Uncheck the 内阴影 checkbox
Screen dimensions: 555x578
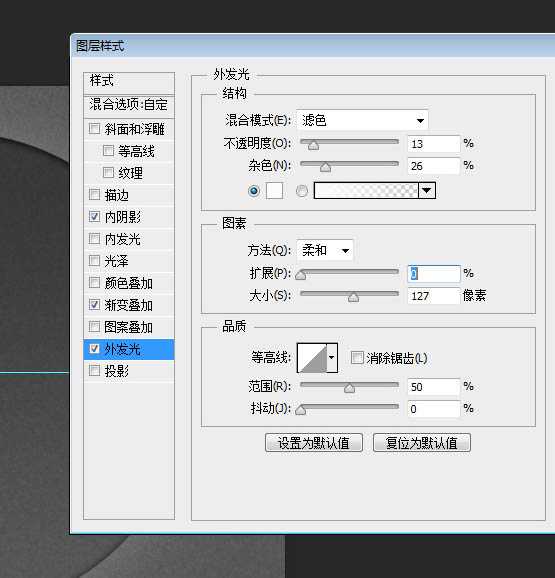coord(94,216)
